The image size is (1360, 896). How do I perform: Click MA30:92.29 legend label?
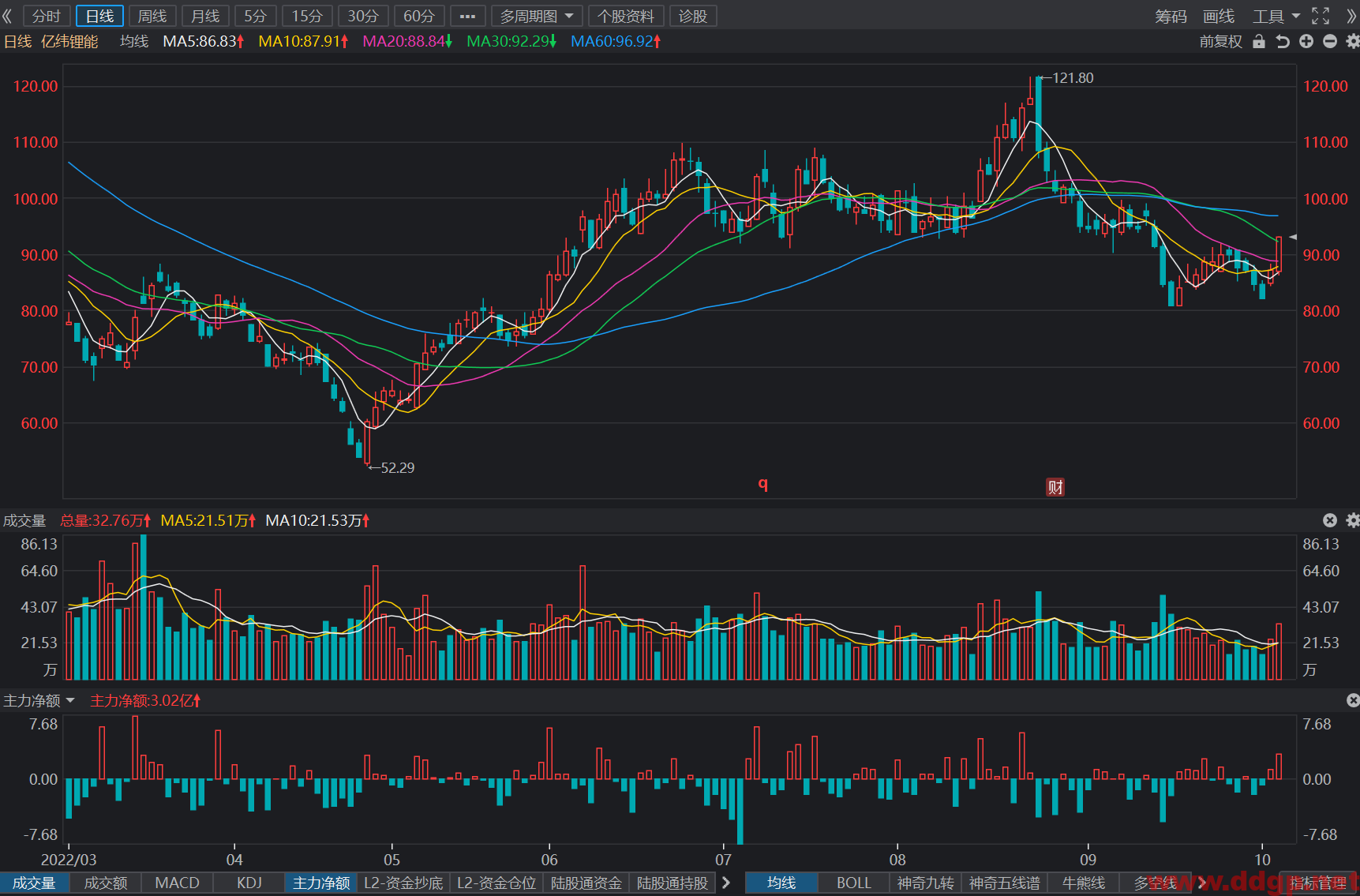pos(511,41)
